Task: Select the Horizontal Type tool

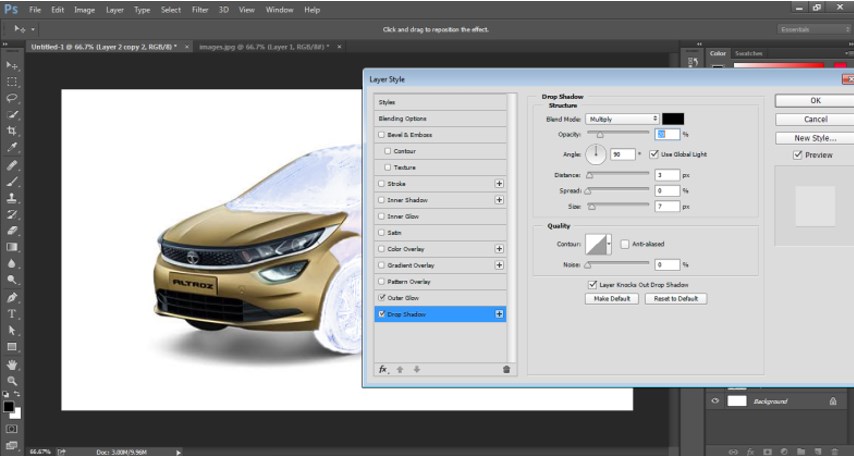Action: point(12,314)
